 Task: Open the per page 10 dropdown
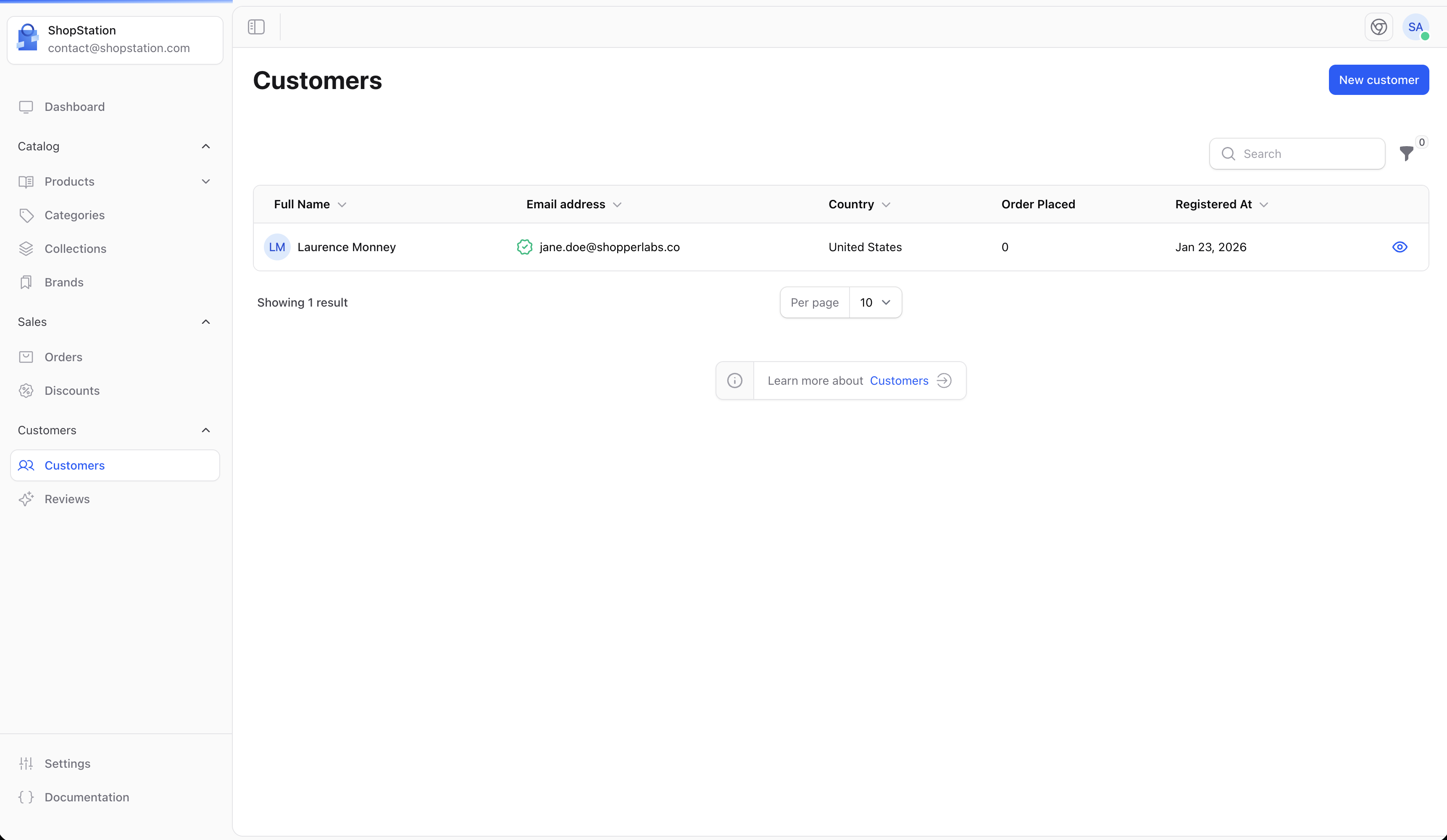point(875,302)
